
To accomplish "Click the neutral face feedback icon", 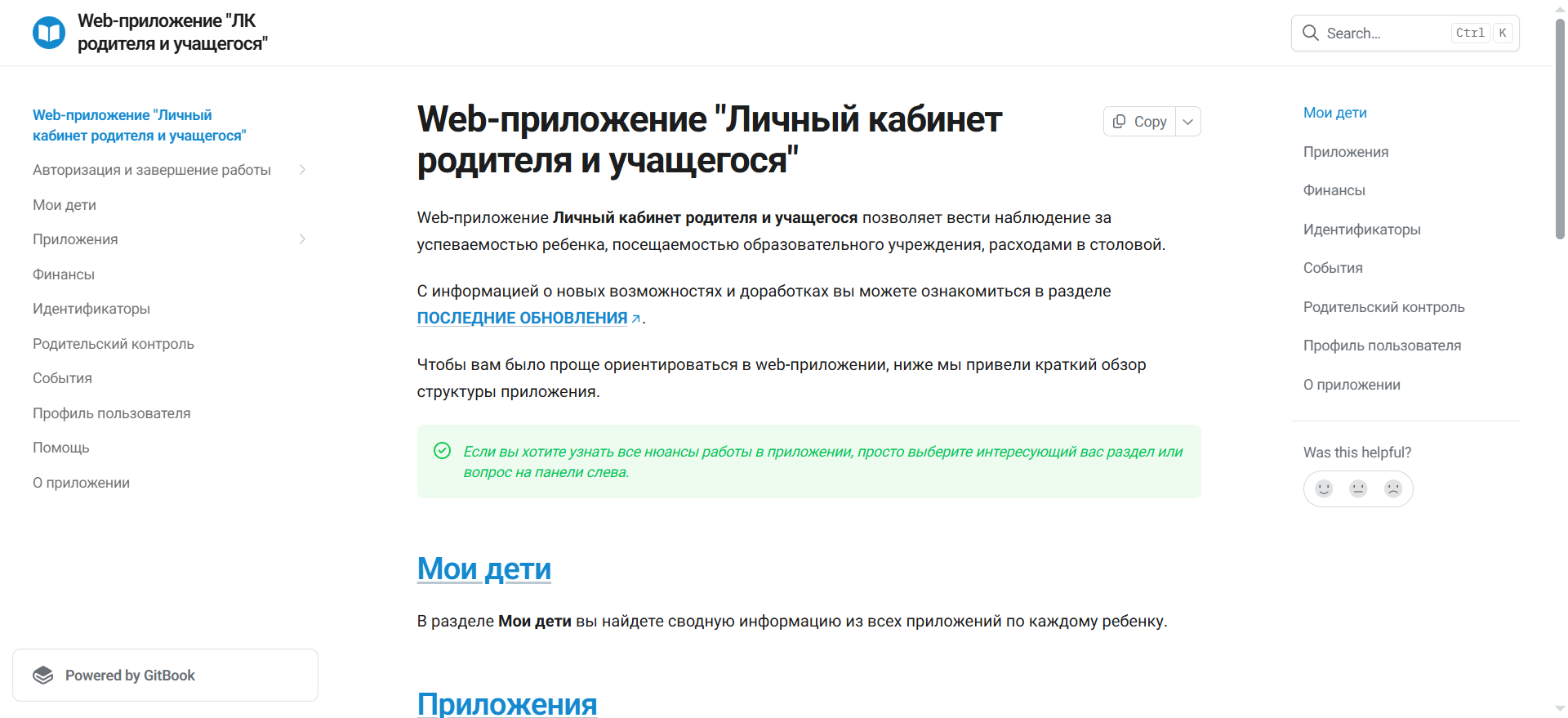I will coord(1358,488).
